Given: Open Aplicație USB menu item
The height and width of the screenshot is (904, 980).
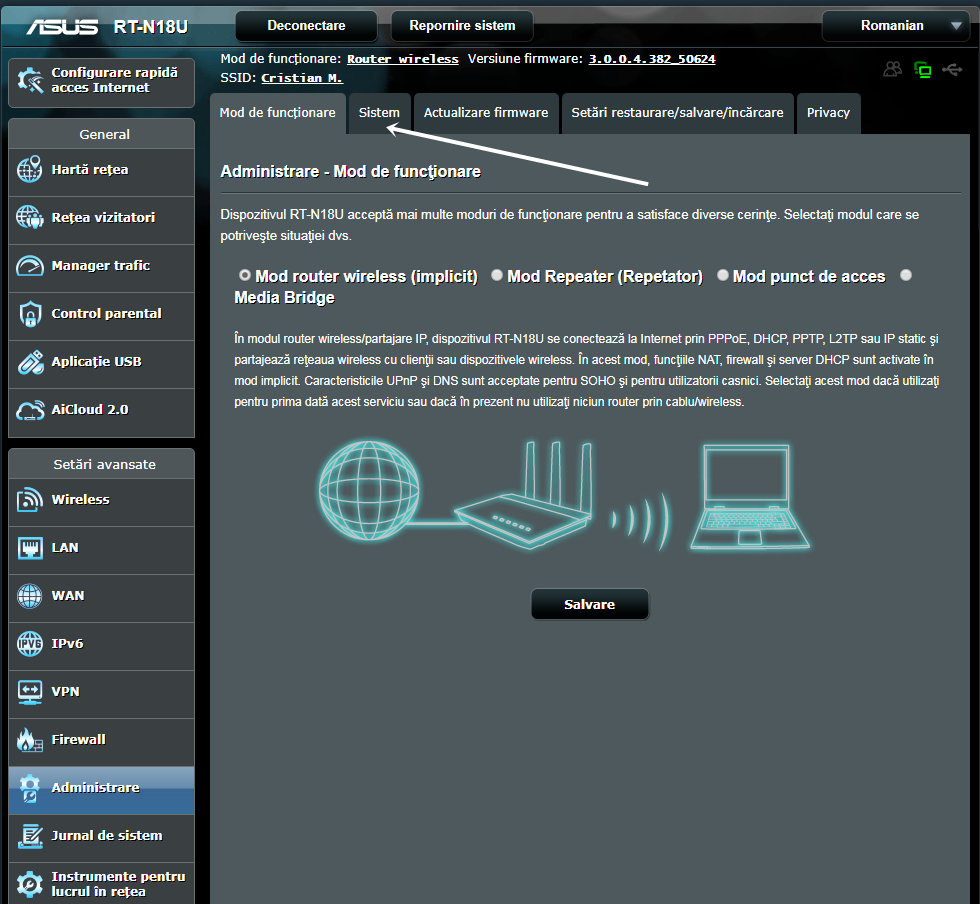Looking at the screenshot, I should coord(102,363).
